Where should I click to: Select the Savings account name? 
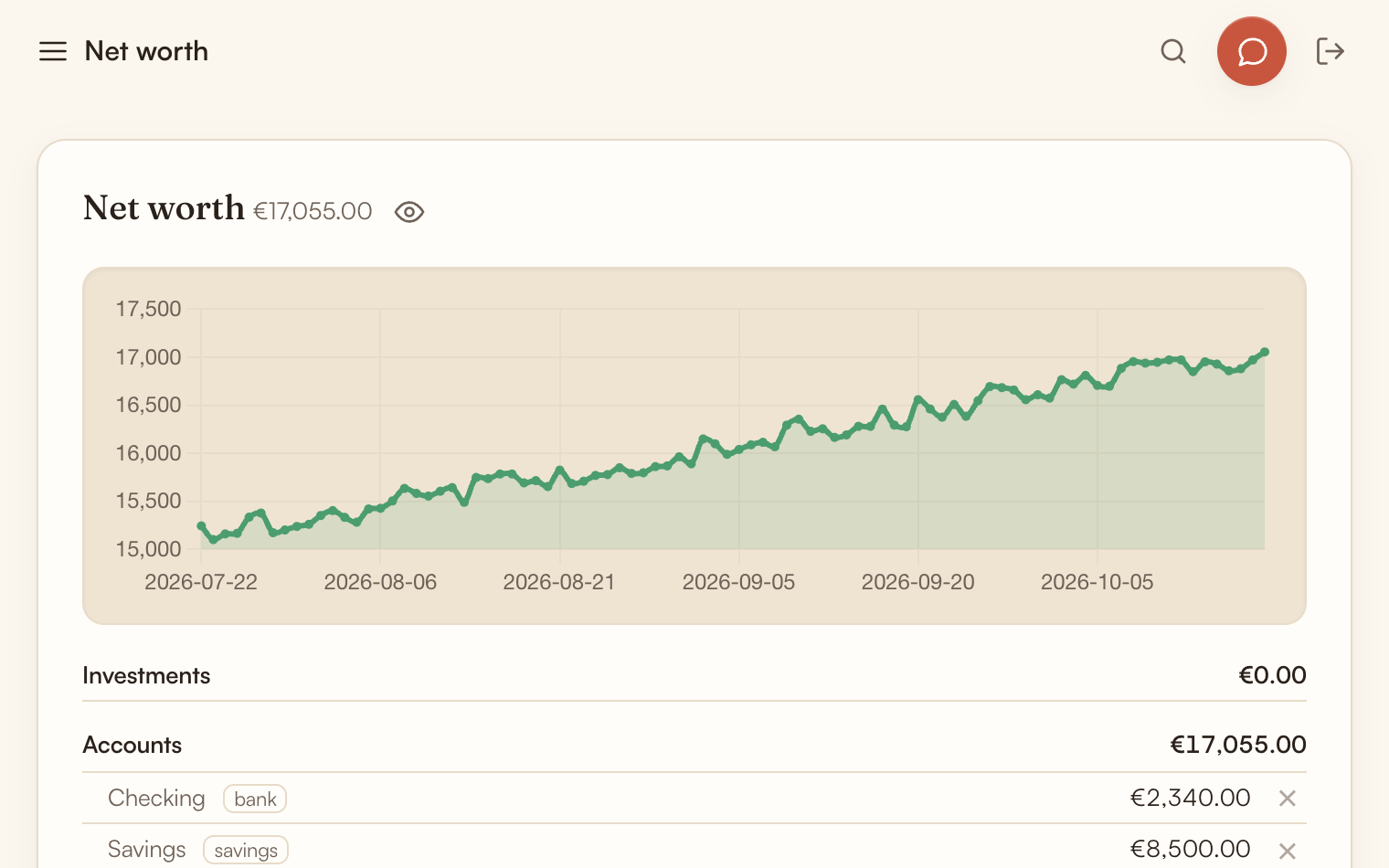(147, 850)
